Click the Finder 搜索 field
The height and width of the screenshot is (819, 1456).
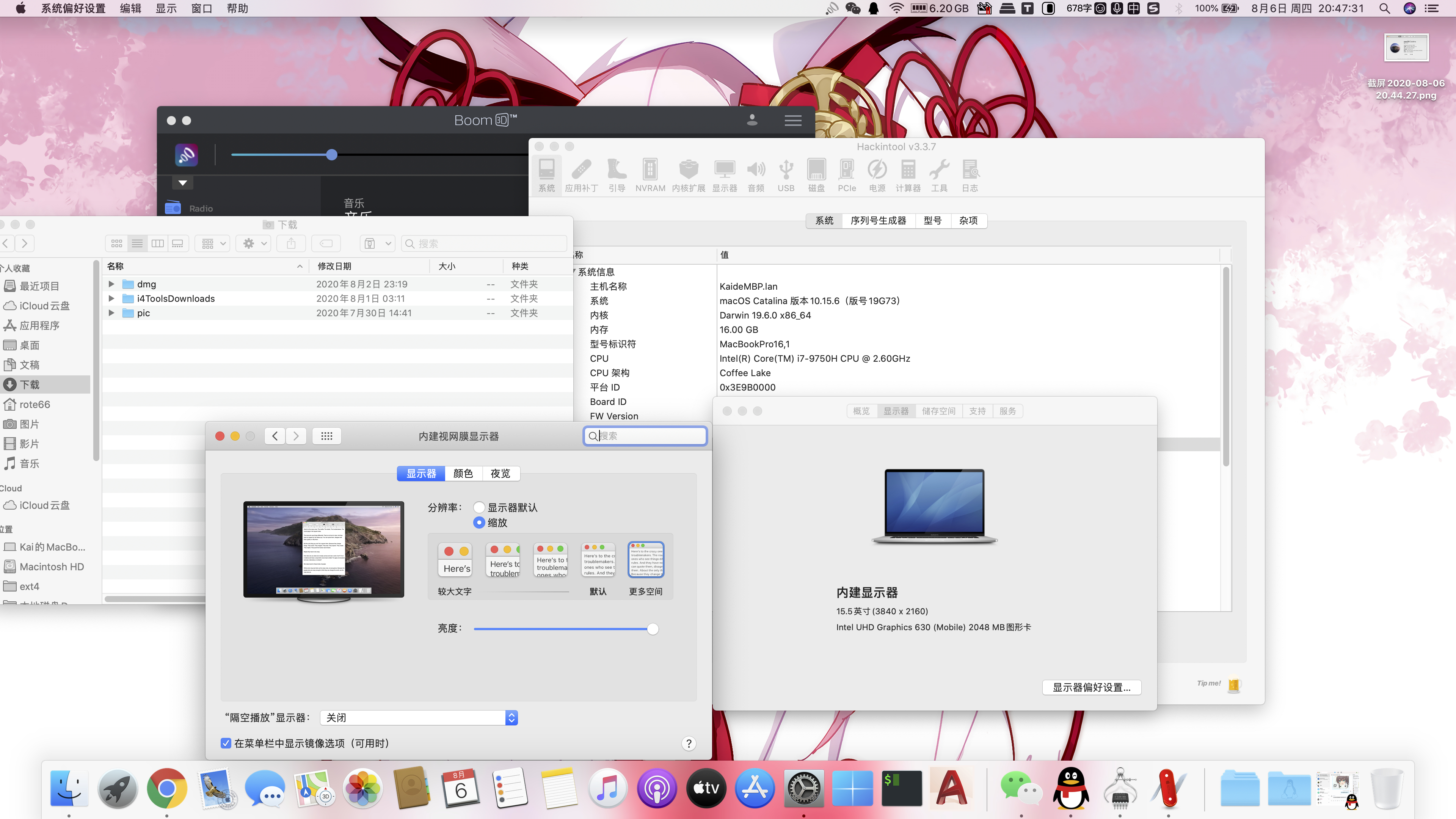[x=484, y=243]
